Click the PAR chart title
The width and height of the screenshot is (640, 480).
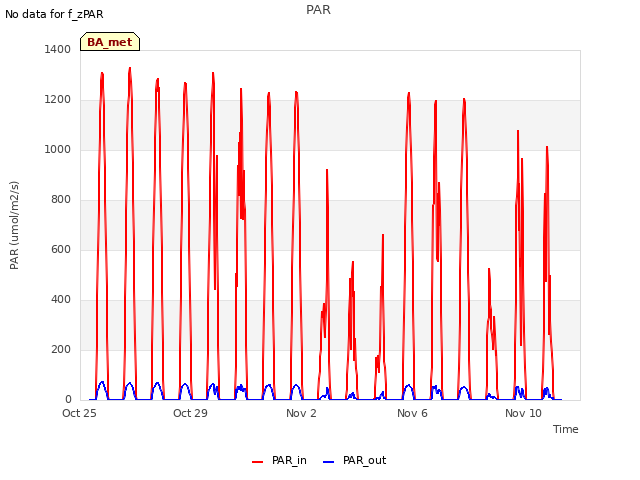coord(318,10)
